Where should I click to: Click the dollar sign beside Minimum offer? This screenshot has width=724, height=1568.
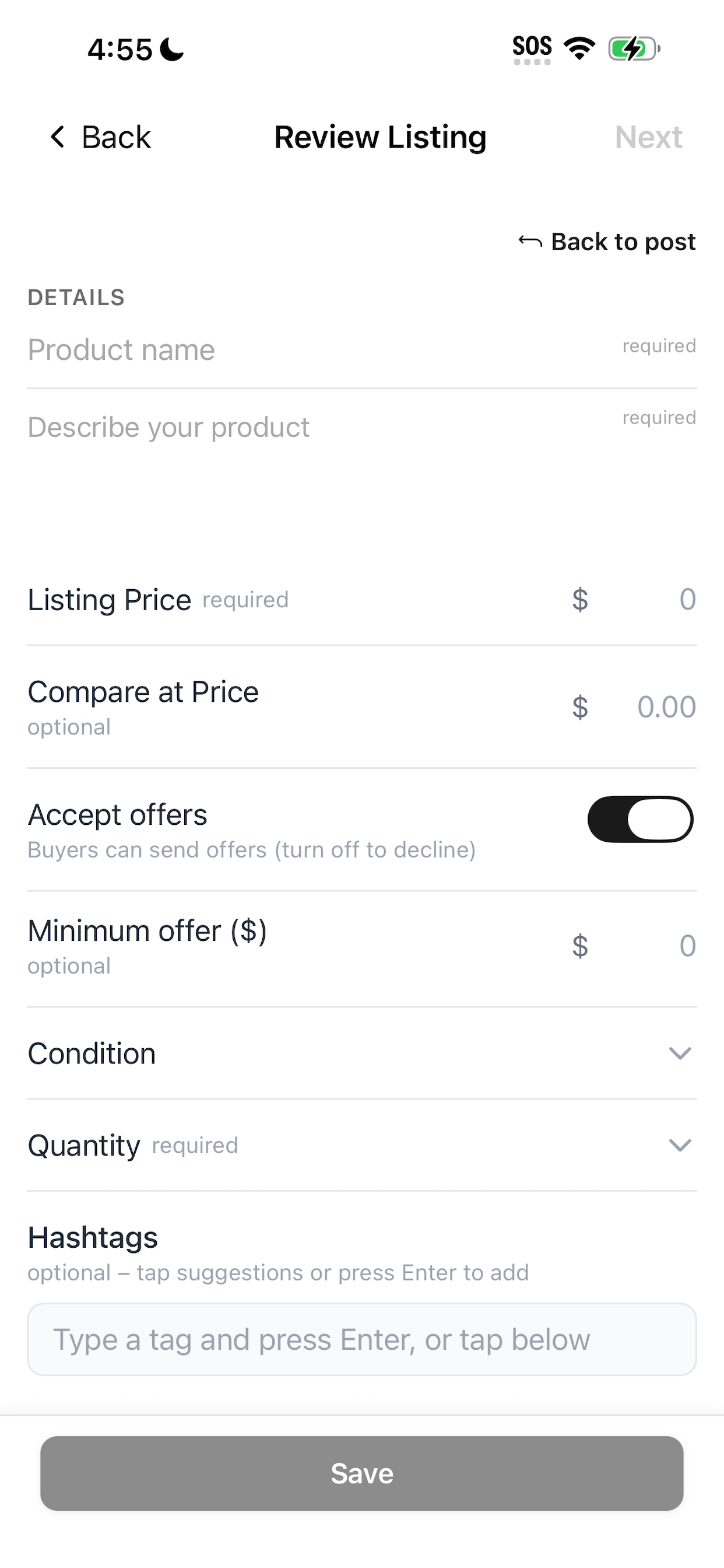coord(580,946)
